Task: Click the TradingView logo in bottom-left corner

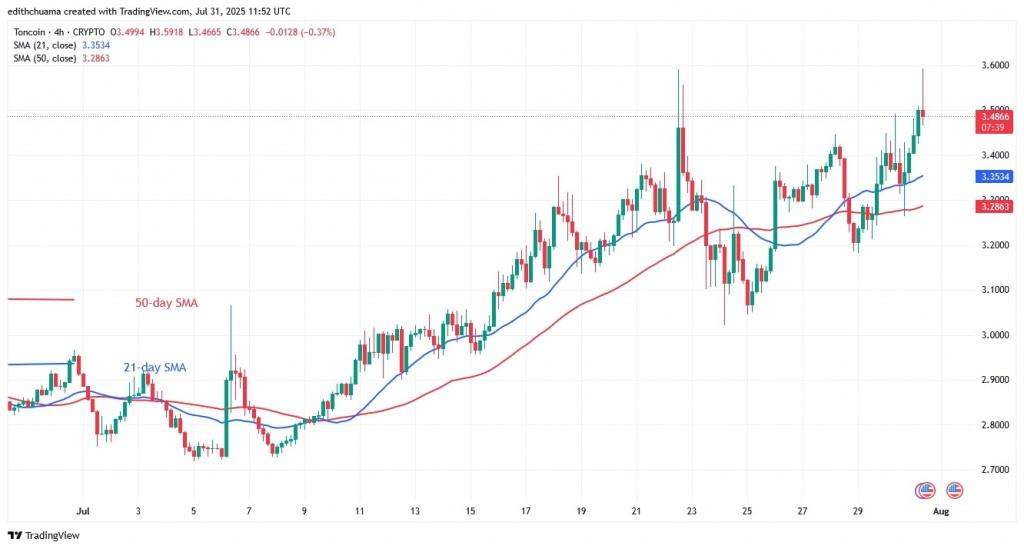Action: point(47,535)
